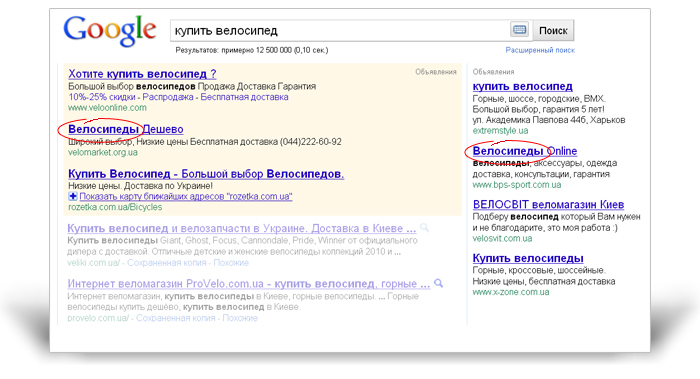Open result Интернет веломагазин ProVelo.com.ua
The image size is (700, 379).
point(249,283)
